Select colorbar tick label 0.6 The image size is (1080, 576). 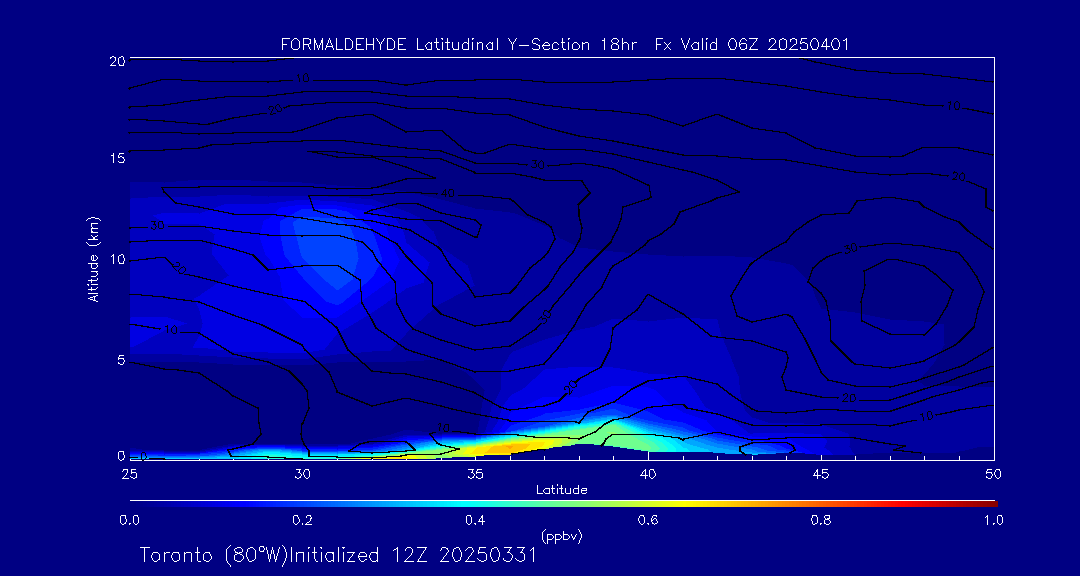[x=648, y=520]
